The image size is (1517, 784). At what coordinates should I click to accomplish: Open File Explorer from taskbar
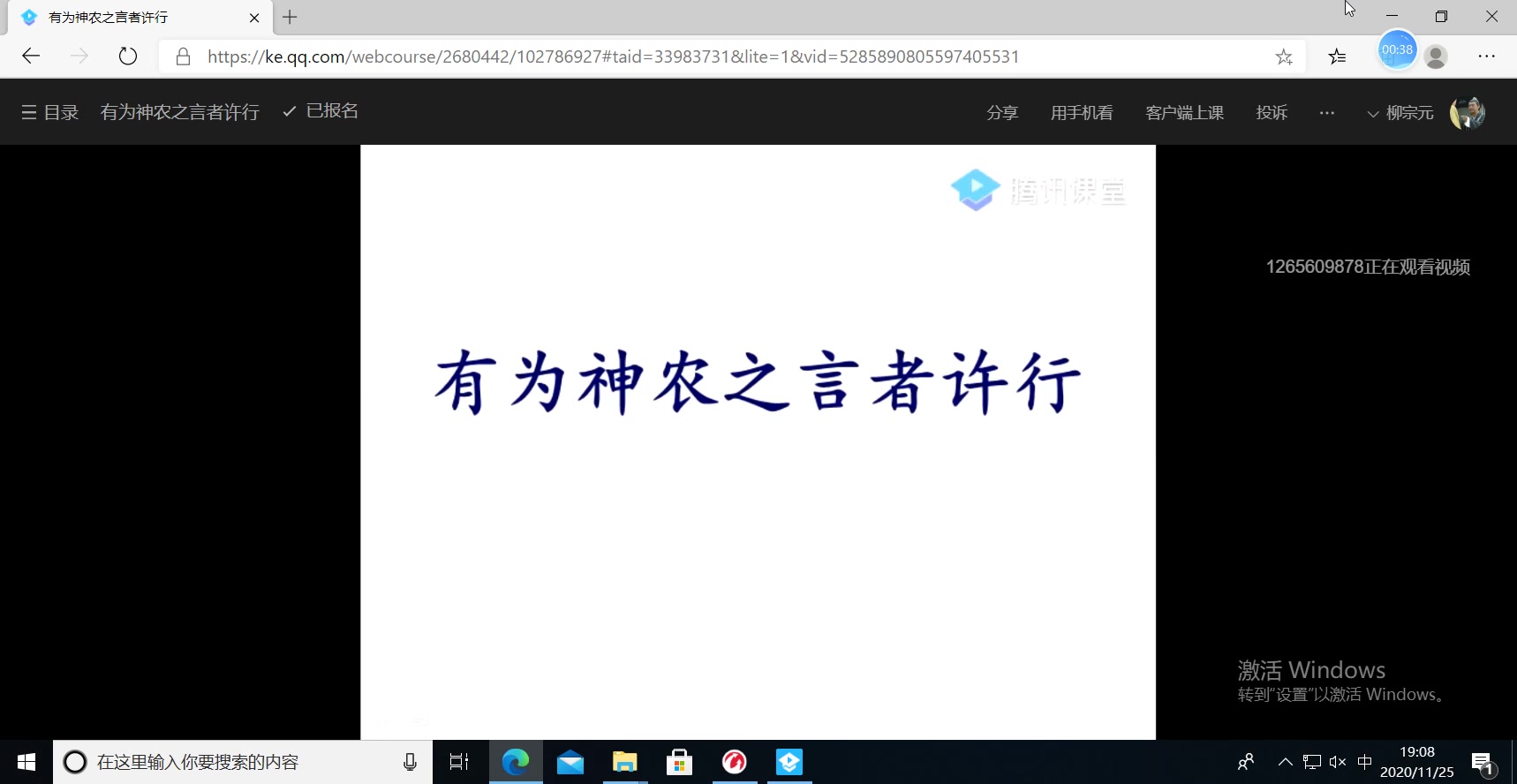625,762
